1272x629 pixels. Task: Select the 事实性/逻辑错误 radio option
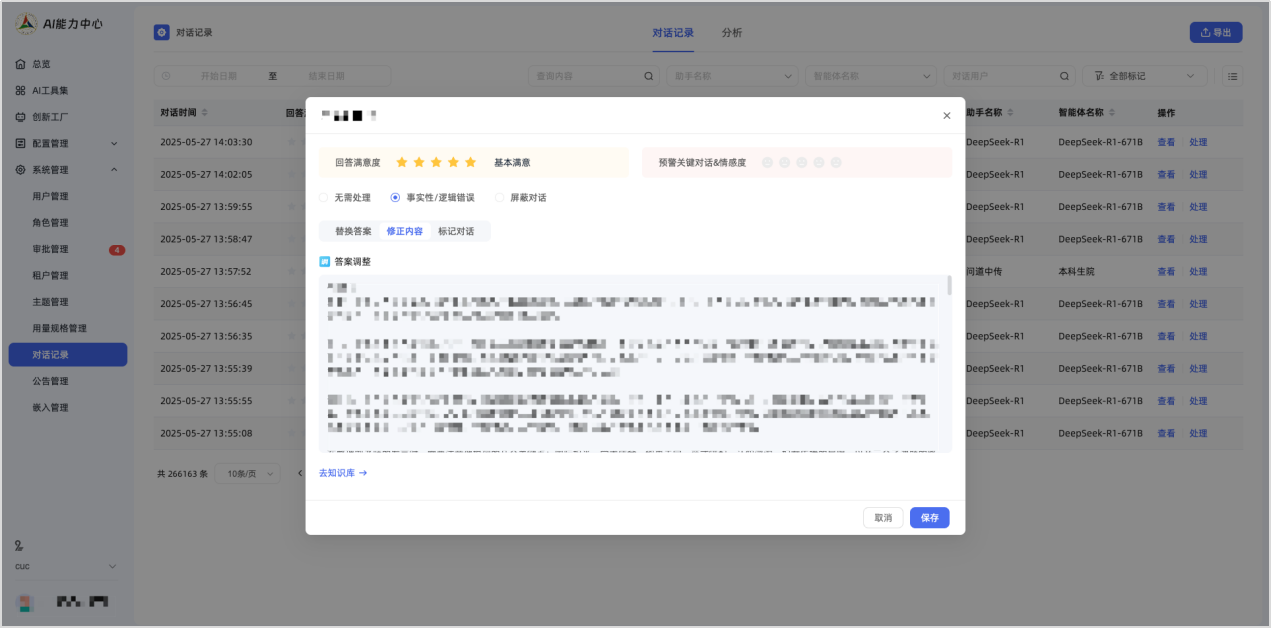(395, 198)
